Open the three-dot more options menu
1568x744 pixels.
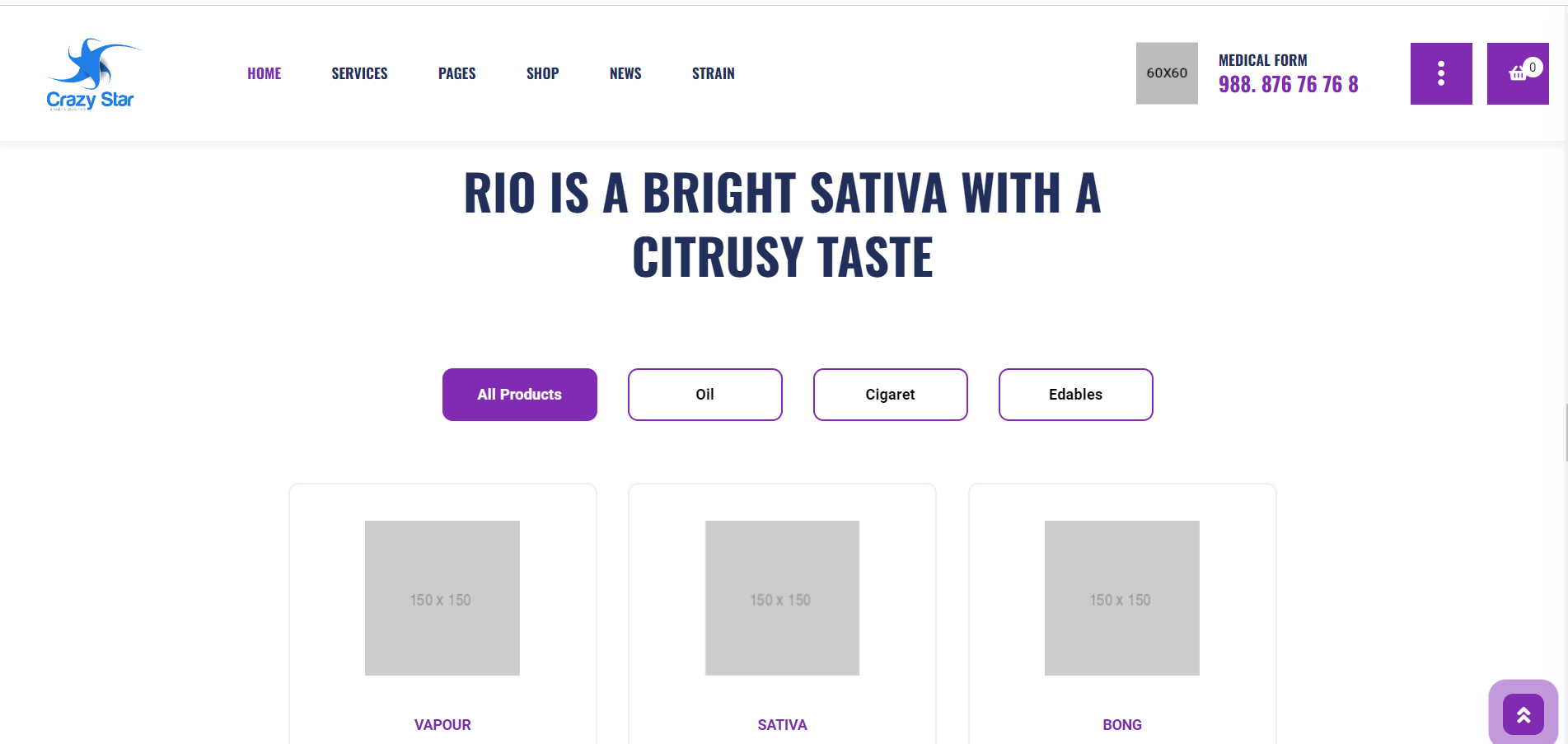pos(1441,73)
